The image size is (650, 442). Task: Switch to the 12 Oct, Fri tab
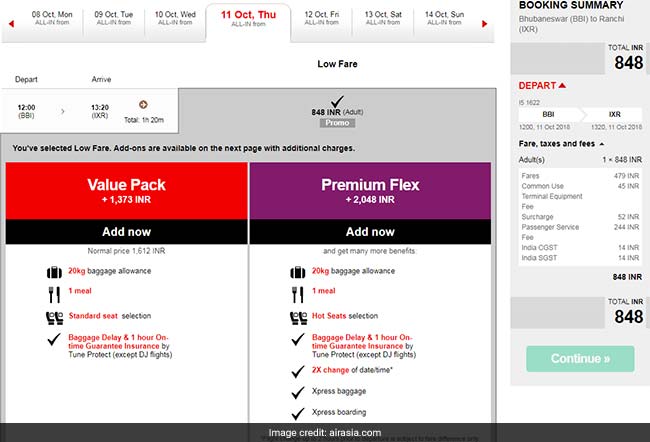tap(322, 21)
